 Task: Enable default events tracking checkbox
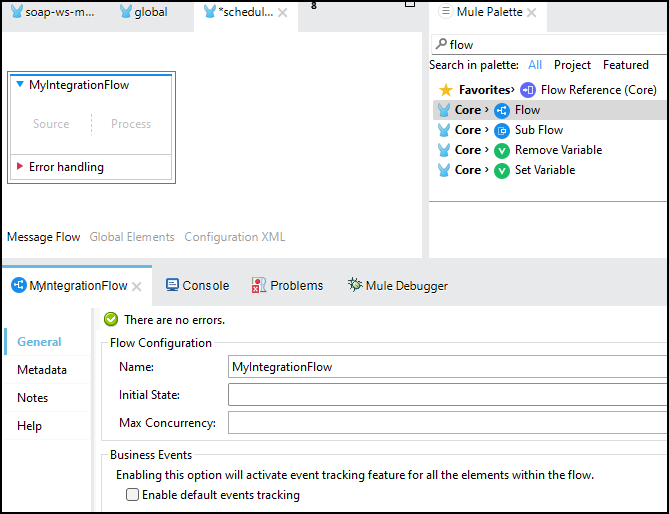[x=132, y=495]
